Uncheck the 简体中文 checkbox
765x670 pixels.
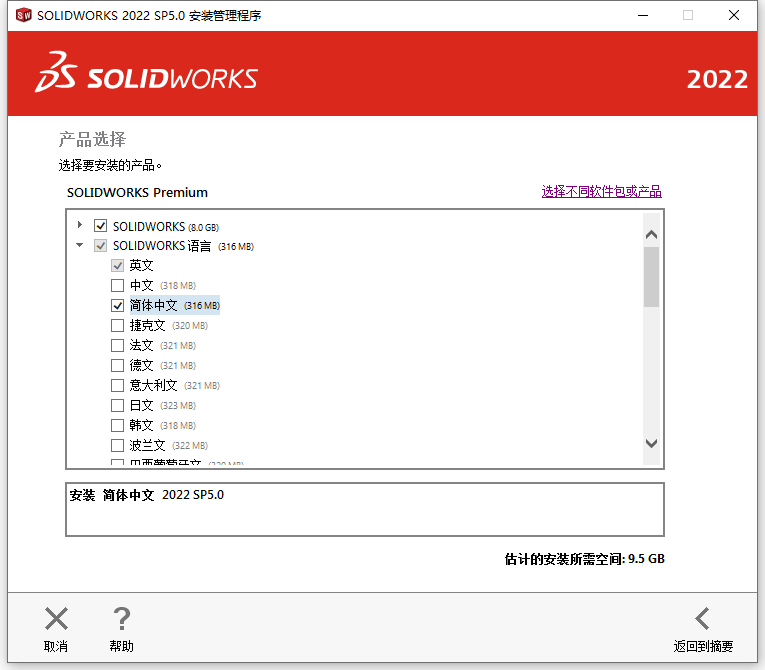(x=117, y=305)
